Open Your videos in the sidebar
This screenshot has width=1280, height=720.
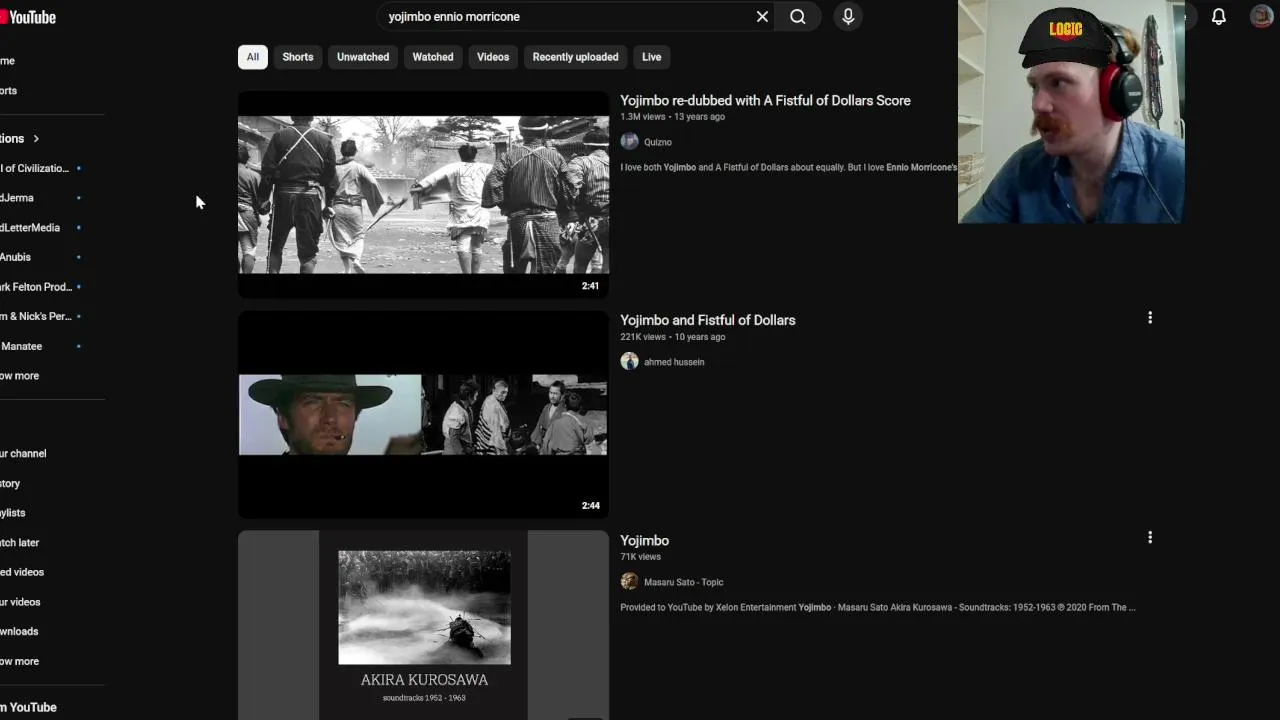coord(20,602)
